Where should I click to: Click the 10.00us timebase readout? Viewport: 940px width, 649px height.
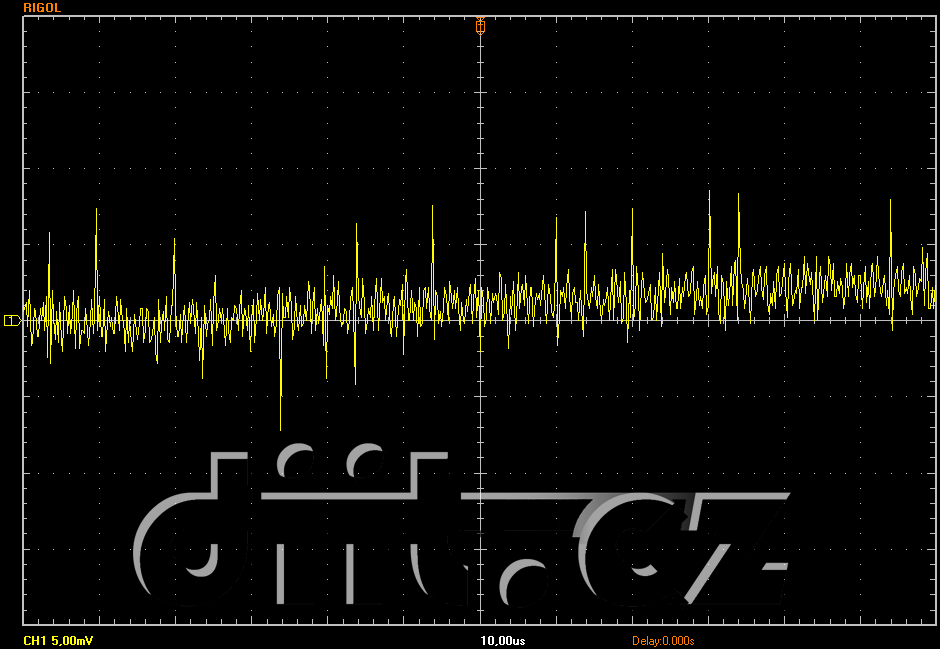pyautogui.click(x=503, y=641)
